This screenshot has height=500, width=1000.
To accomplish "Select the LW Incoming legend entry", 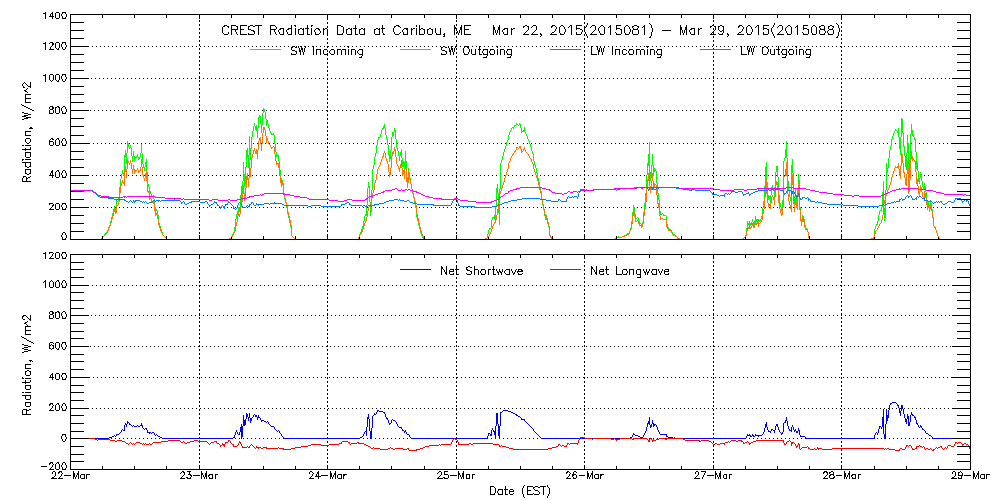I will click(x=626, y=51).
